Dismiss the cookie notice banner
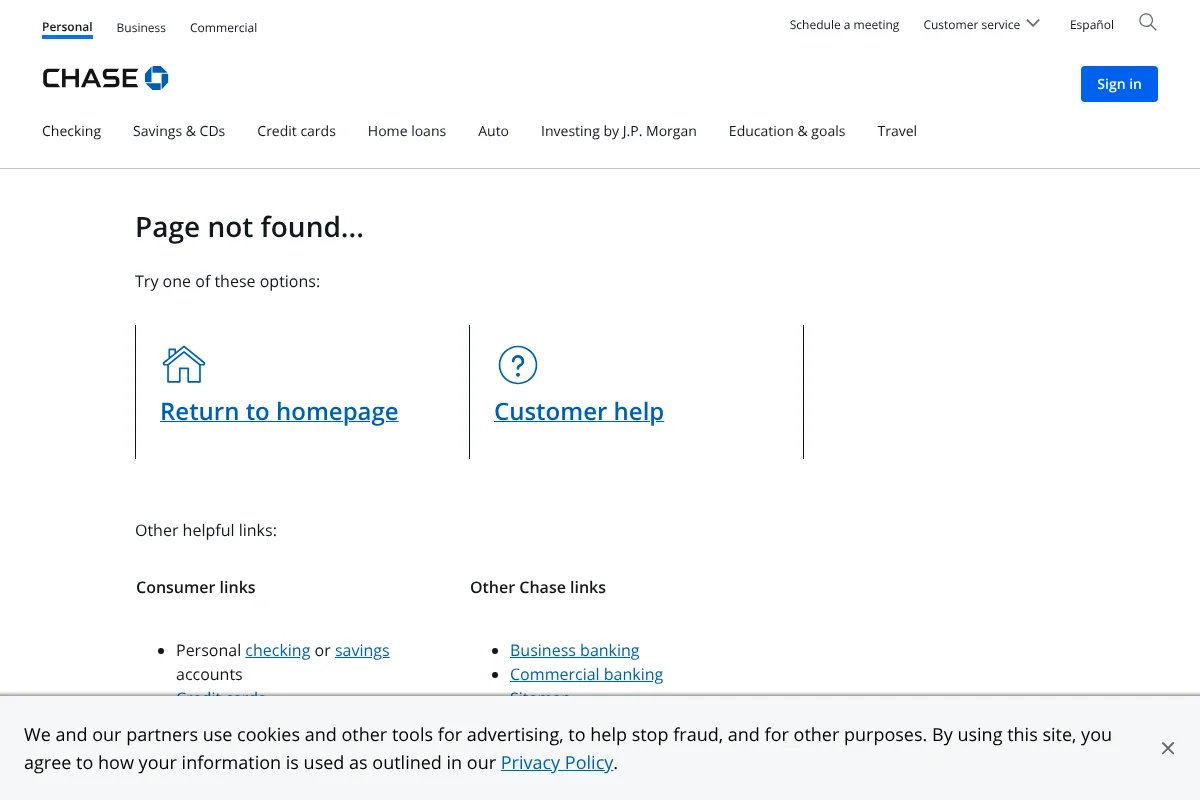 (x=1167, y=747)
